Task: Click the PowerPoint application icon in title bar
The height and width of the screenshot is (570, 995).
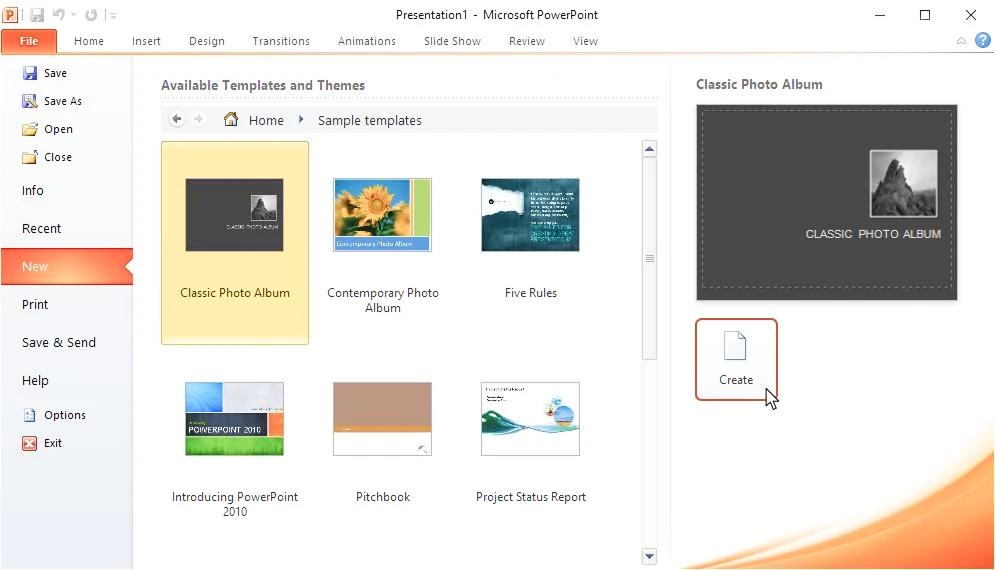Action: 10,14
